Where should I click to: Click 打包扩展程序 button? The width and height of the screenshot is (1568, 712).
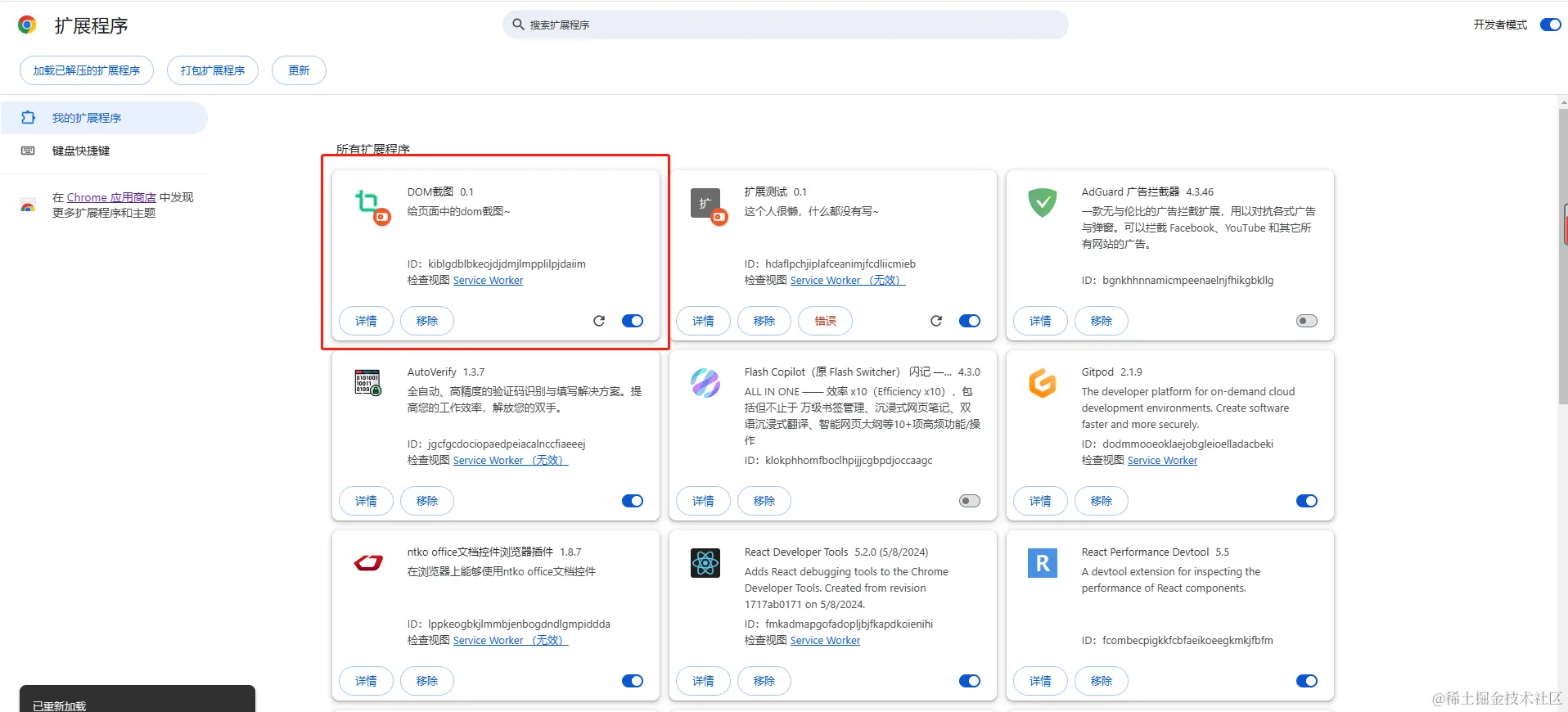tap(213, 70)
